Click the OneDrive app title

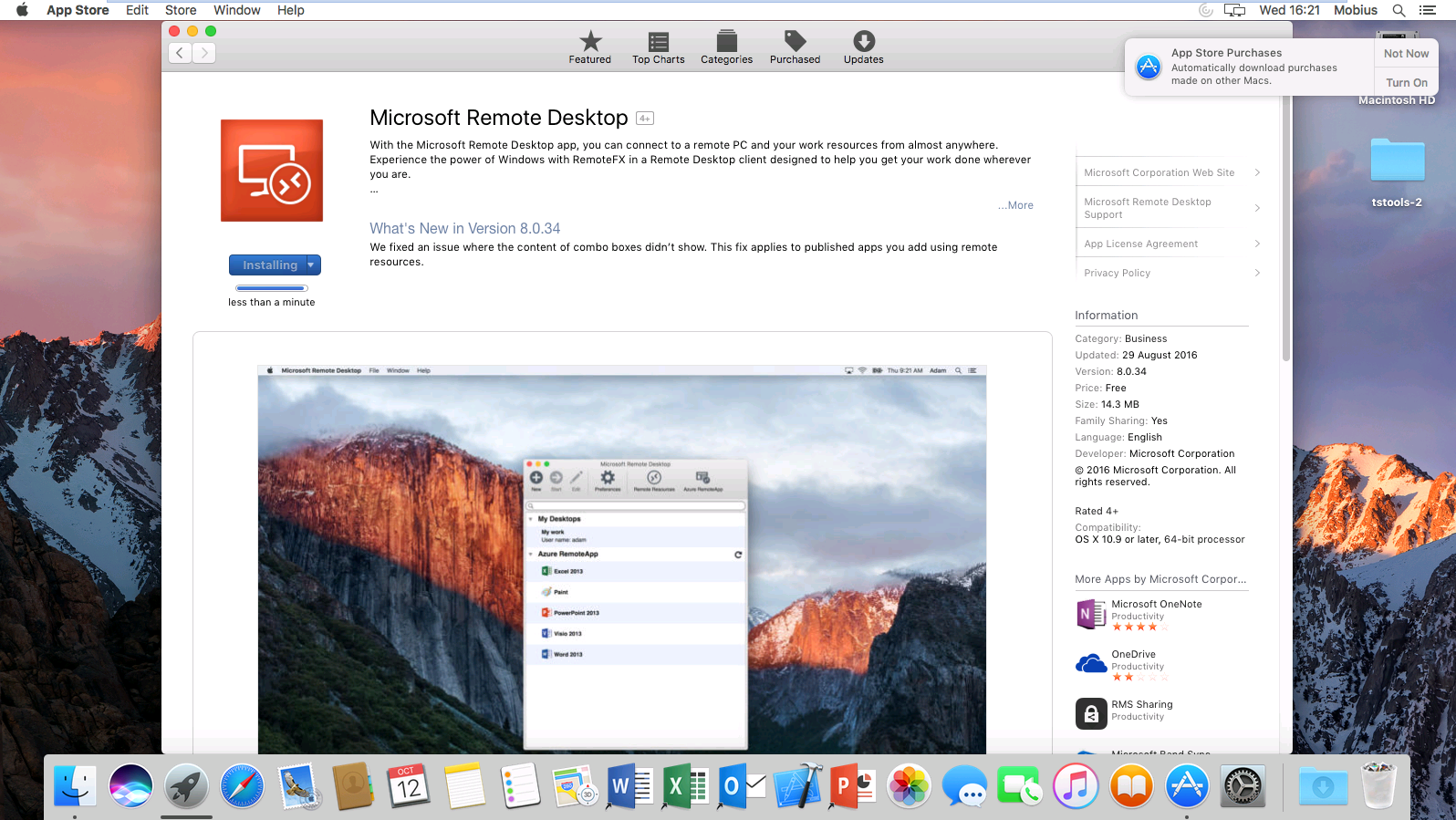pyautogui.click(x=1134, y=654)
